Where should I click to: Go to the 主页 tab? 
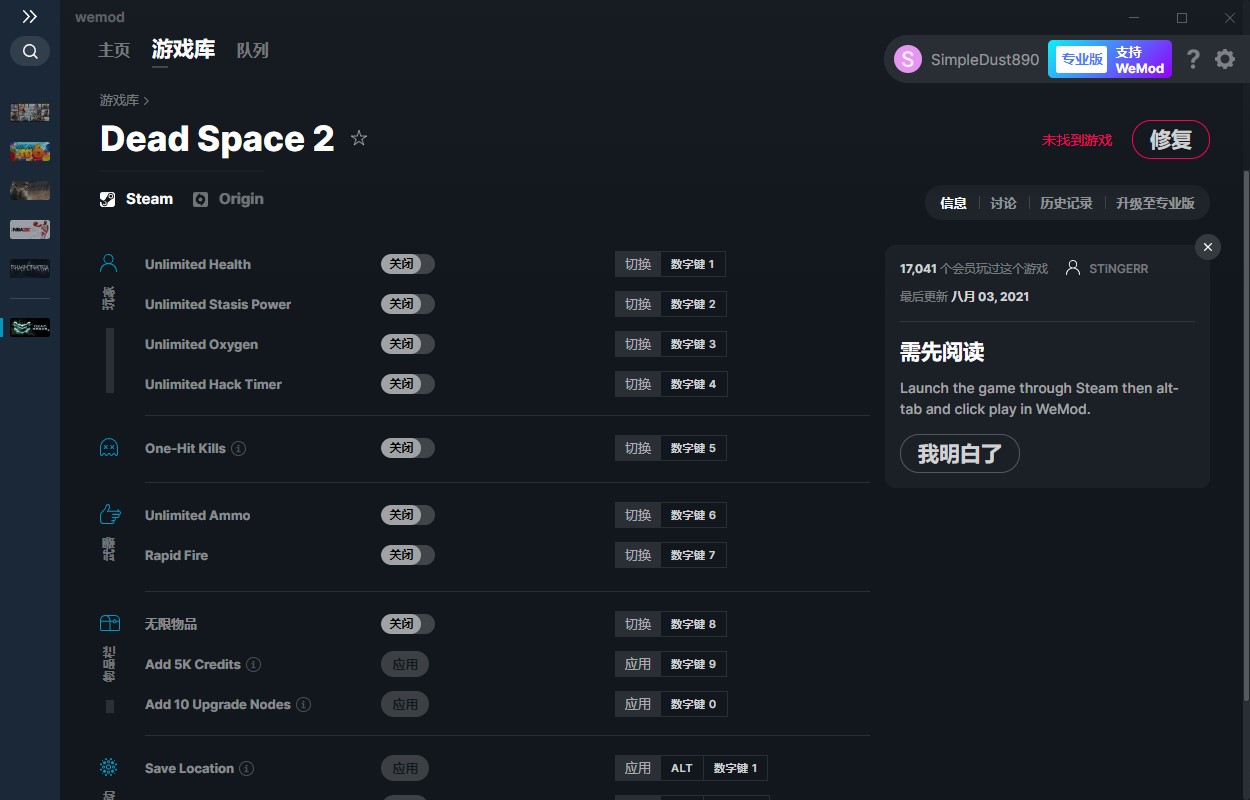114,50
